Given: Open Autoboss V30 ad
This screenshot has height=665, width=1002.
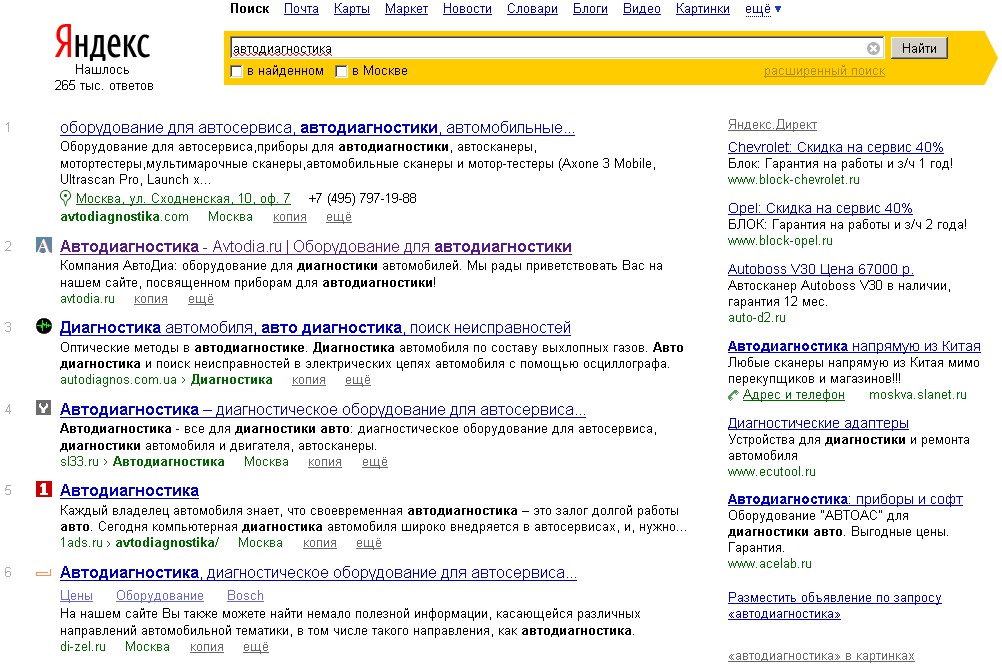Looking at the screenshot, I should (821, 270).
